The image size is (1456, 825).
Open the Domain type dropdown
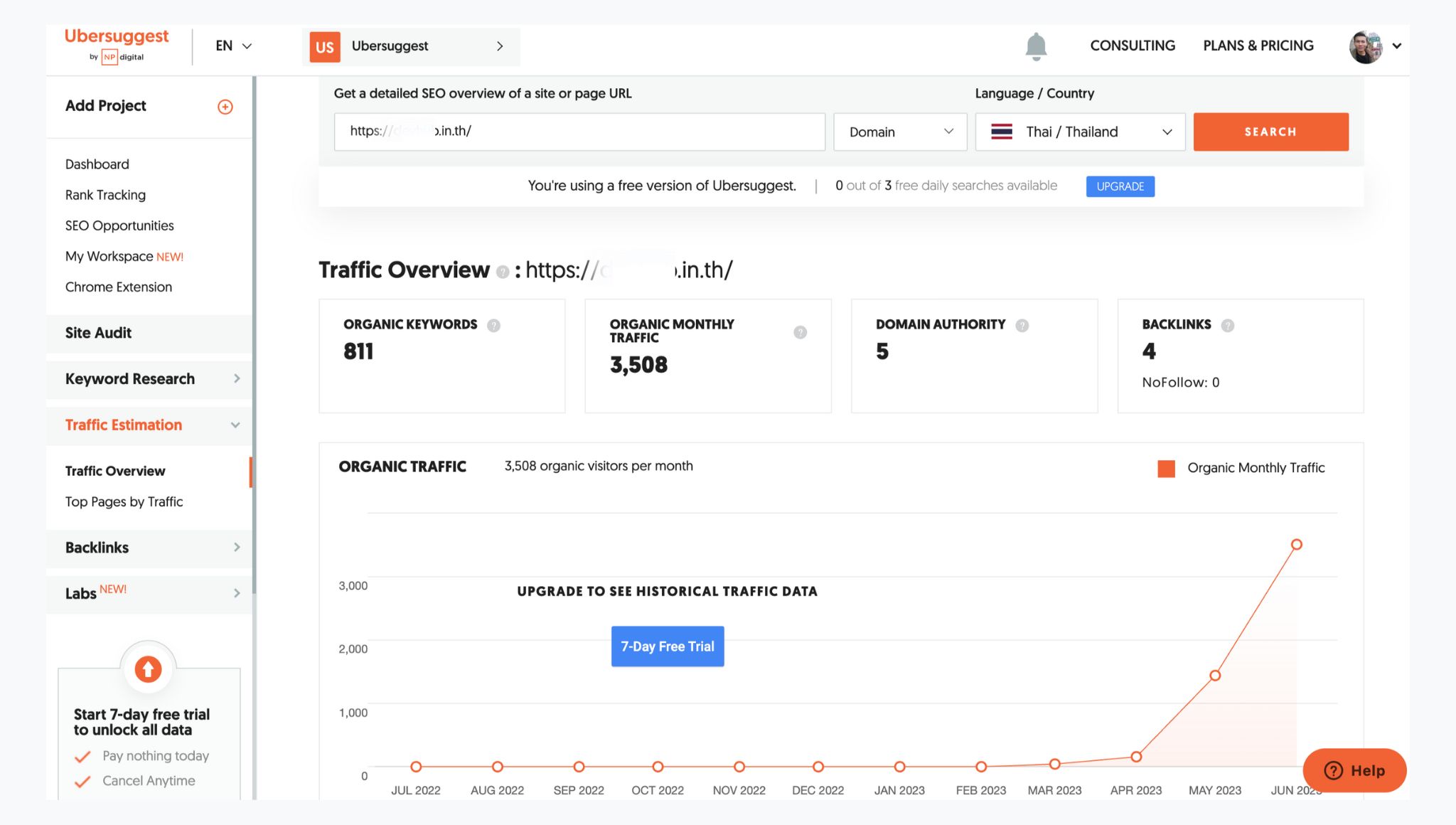[900, 132]
